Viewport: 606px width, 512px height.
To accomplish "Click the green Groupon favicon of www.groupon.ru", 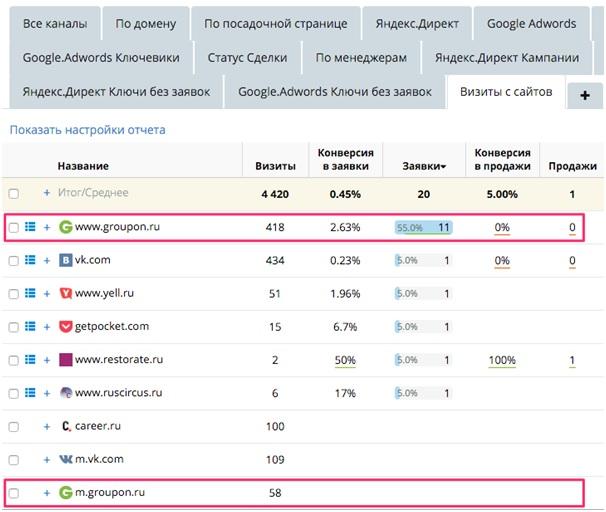I will 66,227.
